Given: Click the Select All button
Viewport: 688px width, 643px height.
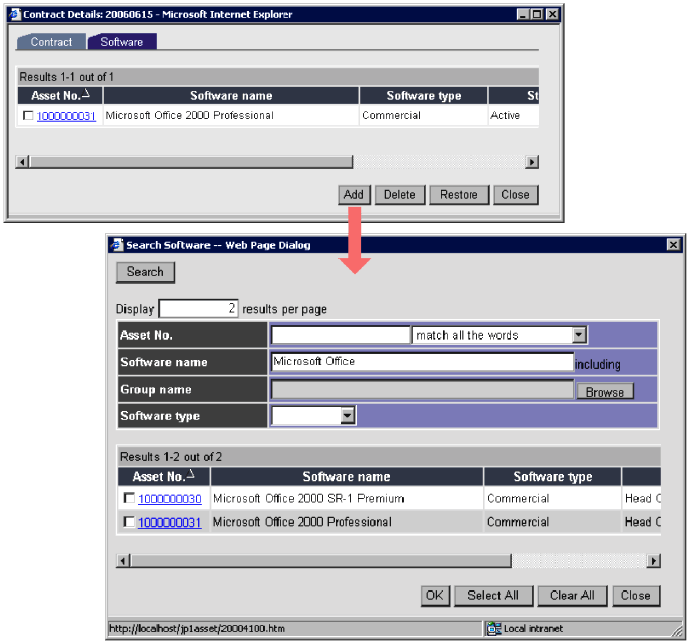Looking at the screenshot, I should pos(493,596).
